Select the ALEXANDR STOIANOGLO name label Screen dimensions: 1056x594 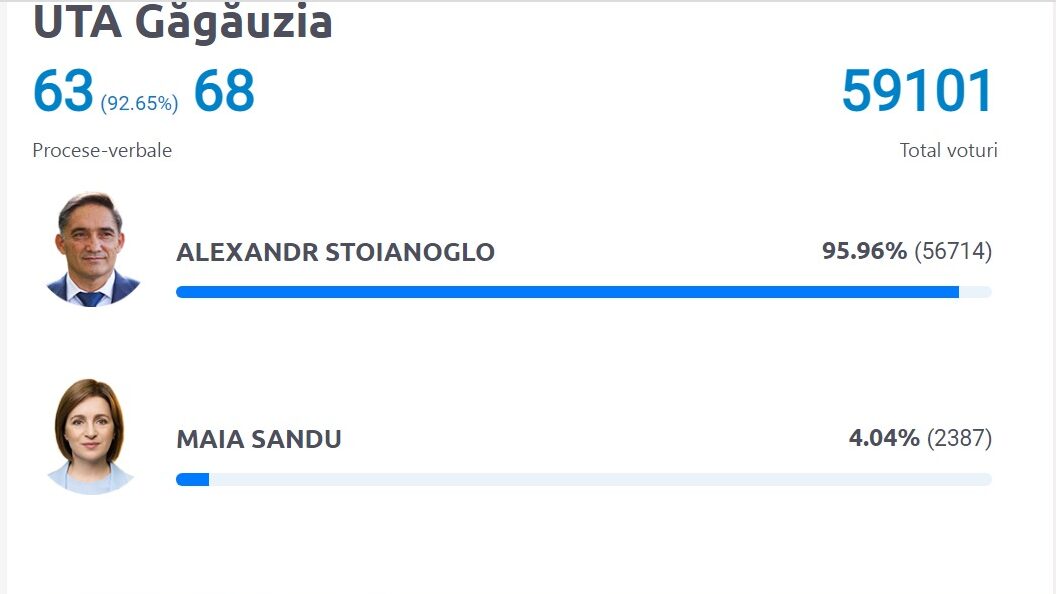(335, 252)
